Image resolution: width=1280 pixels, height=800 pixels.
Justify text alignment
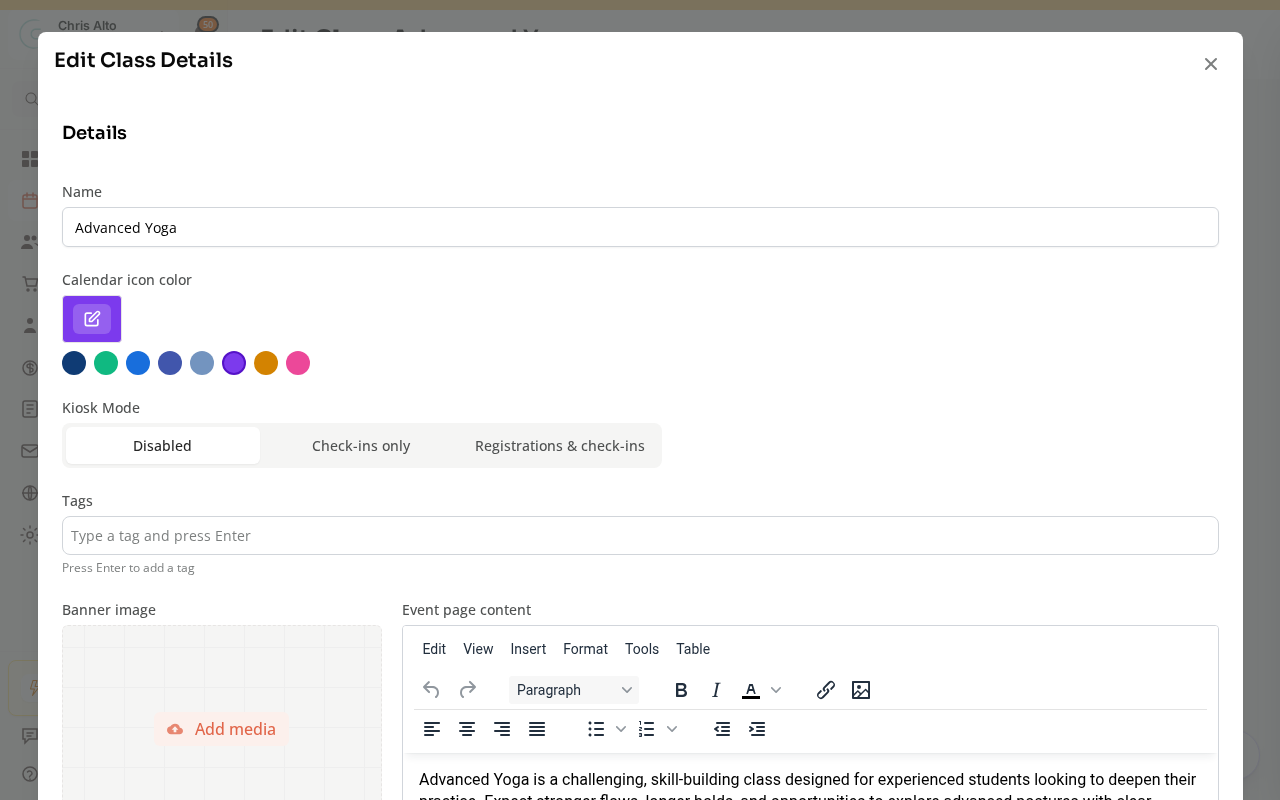pyautogui.click(x=537, y=729)
